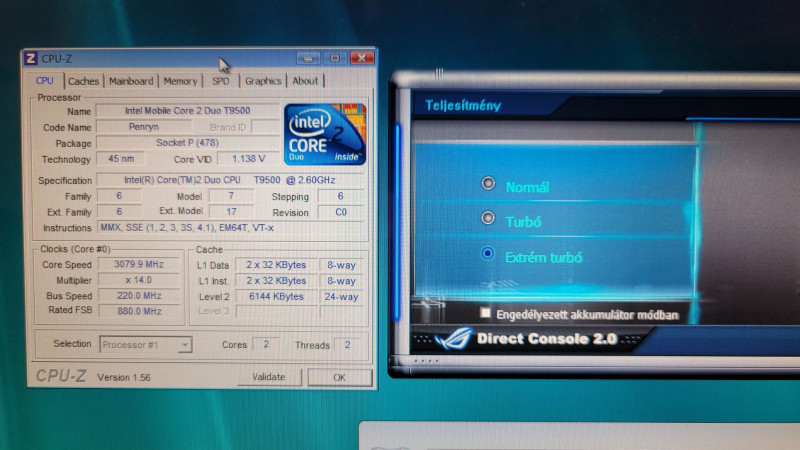
Task: Switch to the SPD tab
Action: [220, 81]
